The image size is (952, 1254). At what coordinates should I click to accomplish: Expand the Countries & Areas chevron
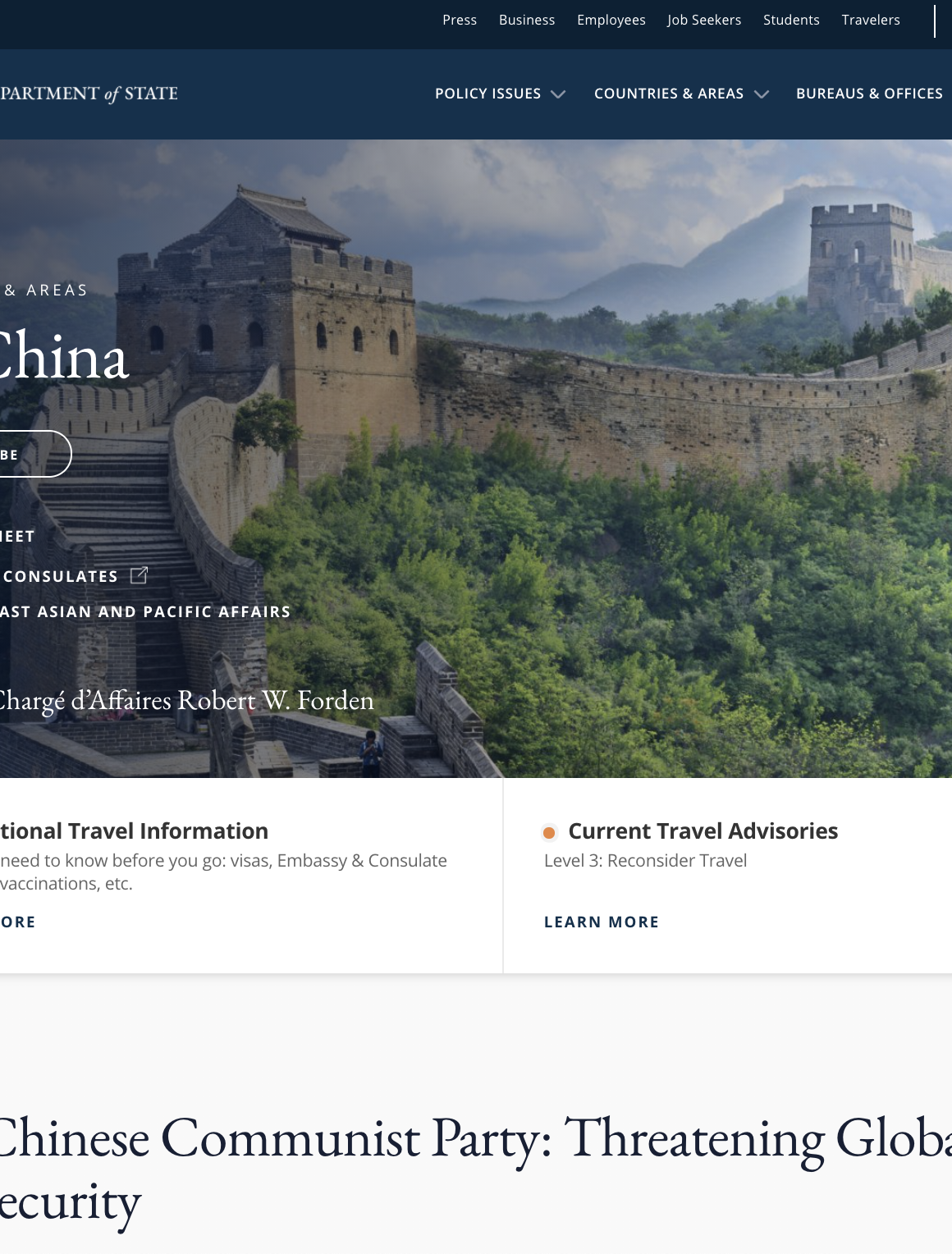click(762, 94)
